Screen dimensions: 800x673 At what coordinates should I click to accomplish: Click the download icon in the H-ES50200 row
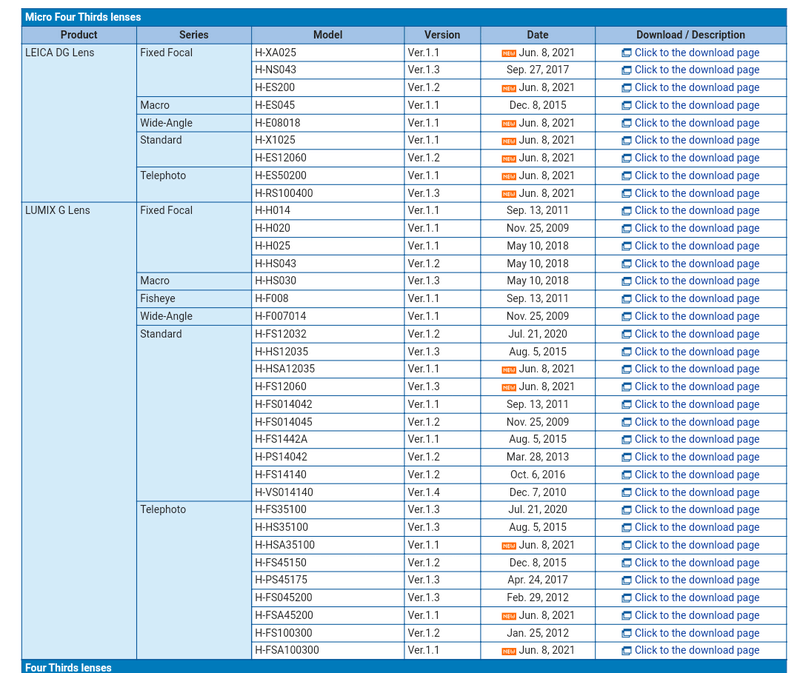coord(626,176)
